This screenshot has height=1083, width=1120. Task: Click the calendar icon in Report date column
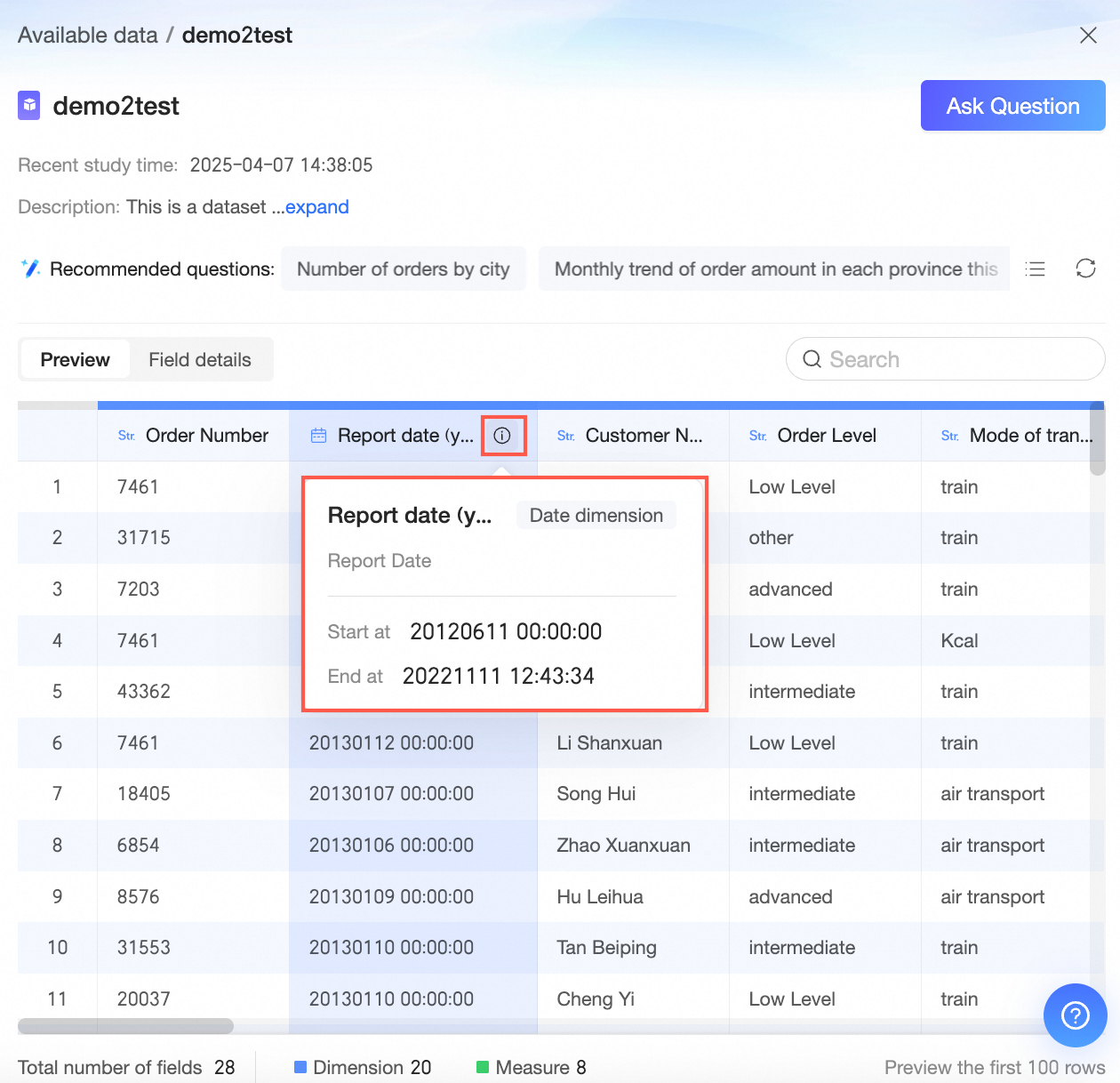[x=318, y=436]
